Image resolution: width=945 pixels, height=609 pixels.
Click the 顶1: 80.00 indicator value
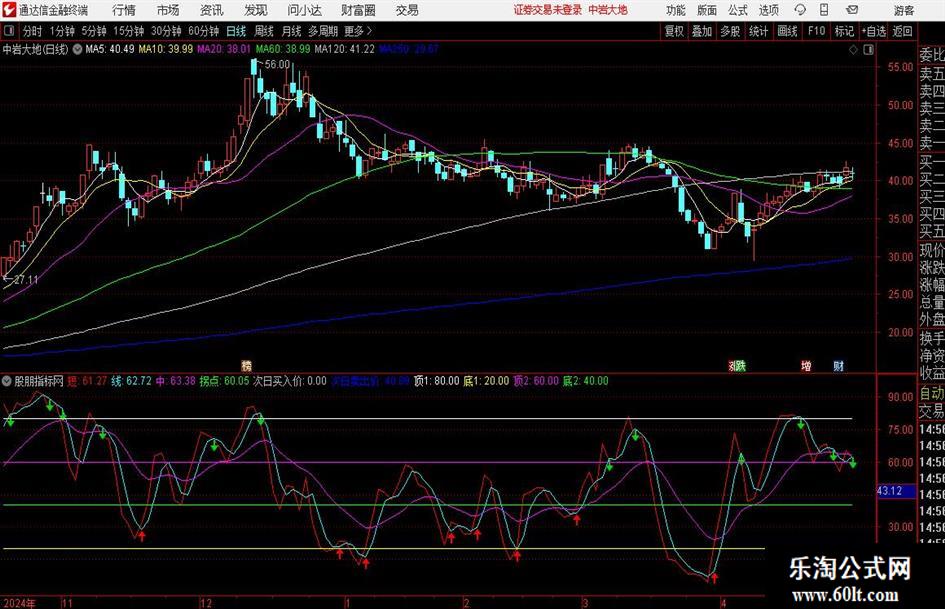436,381
